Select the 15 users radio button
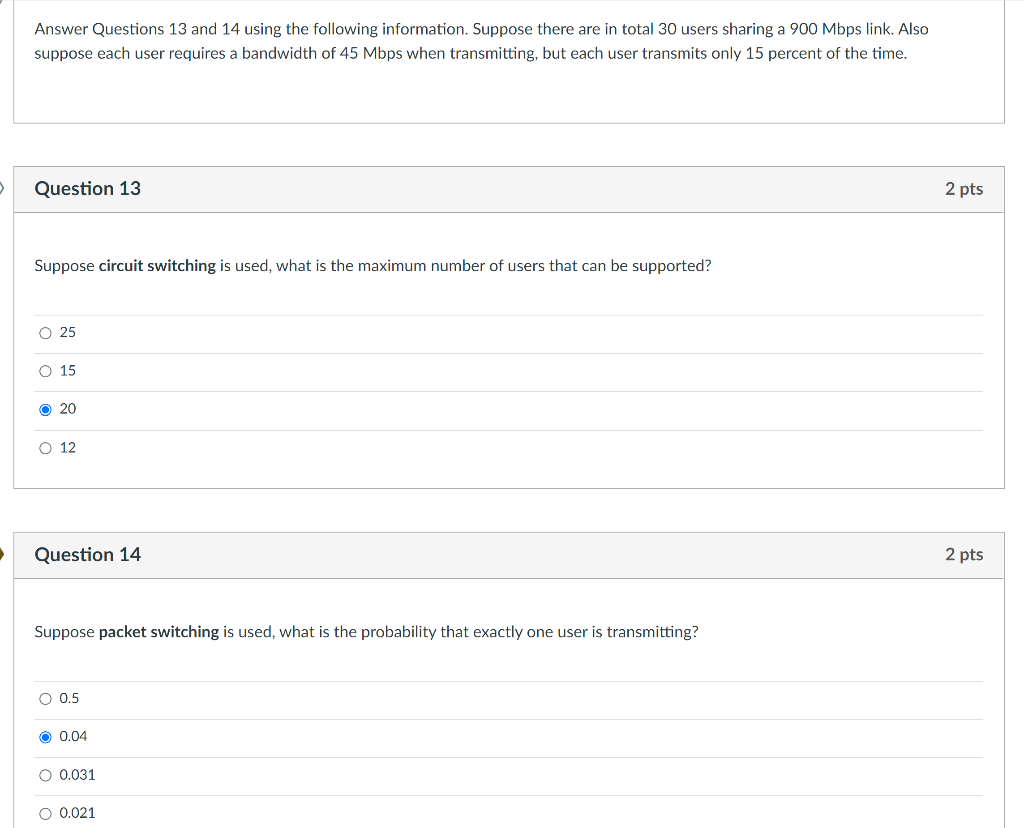This screenshot has width=1024, height=828. (45, 370)
